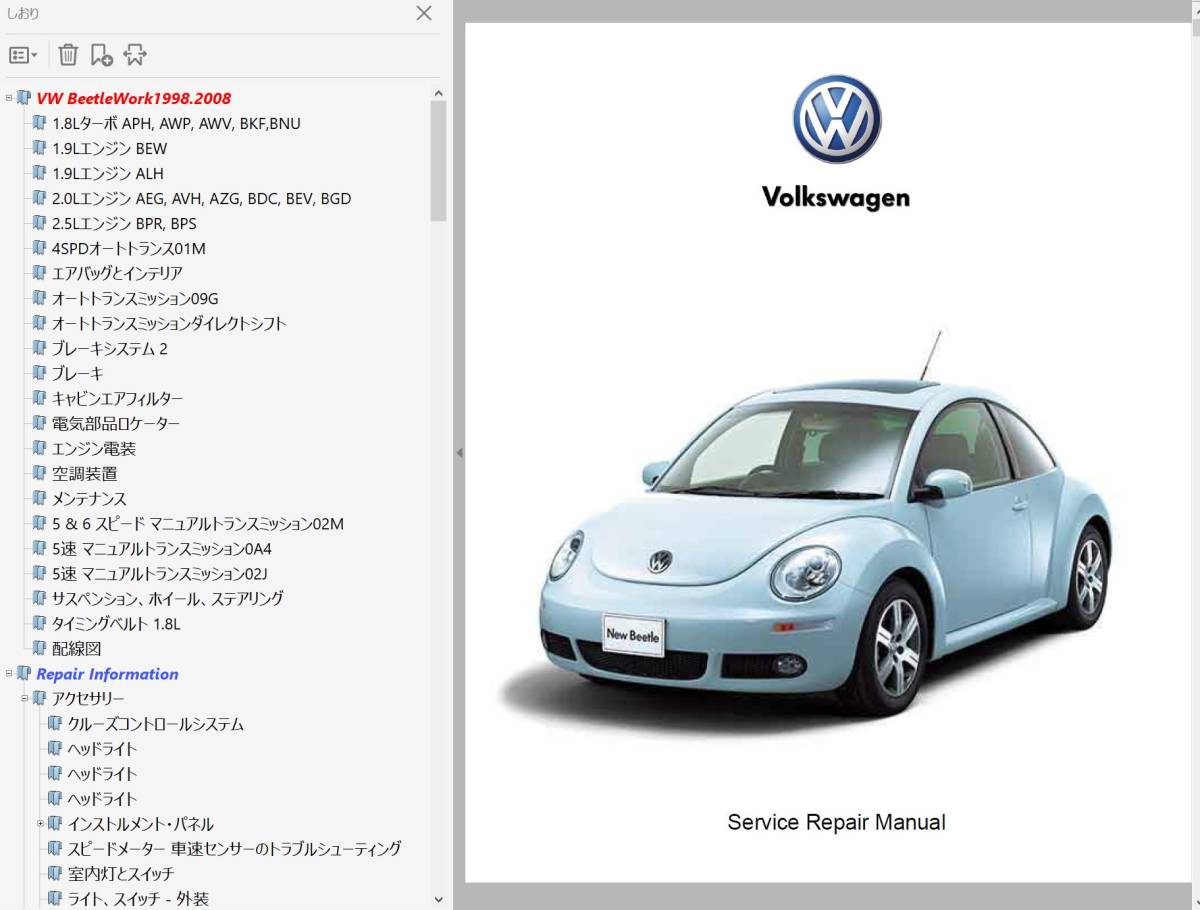Viewport: 1200px width, 910px height.
Task: Click the Volkswagen logo on the page
Action: [837, 119]
